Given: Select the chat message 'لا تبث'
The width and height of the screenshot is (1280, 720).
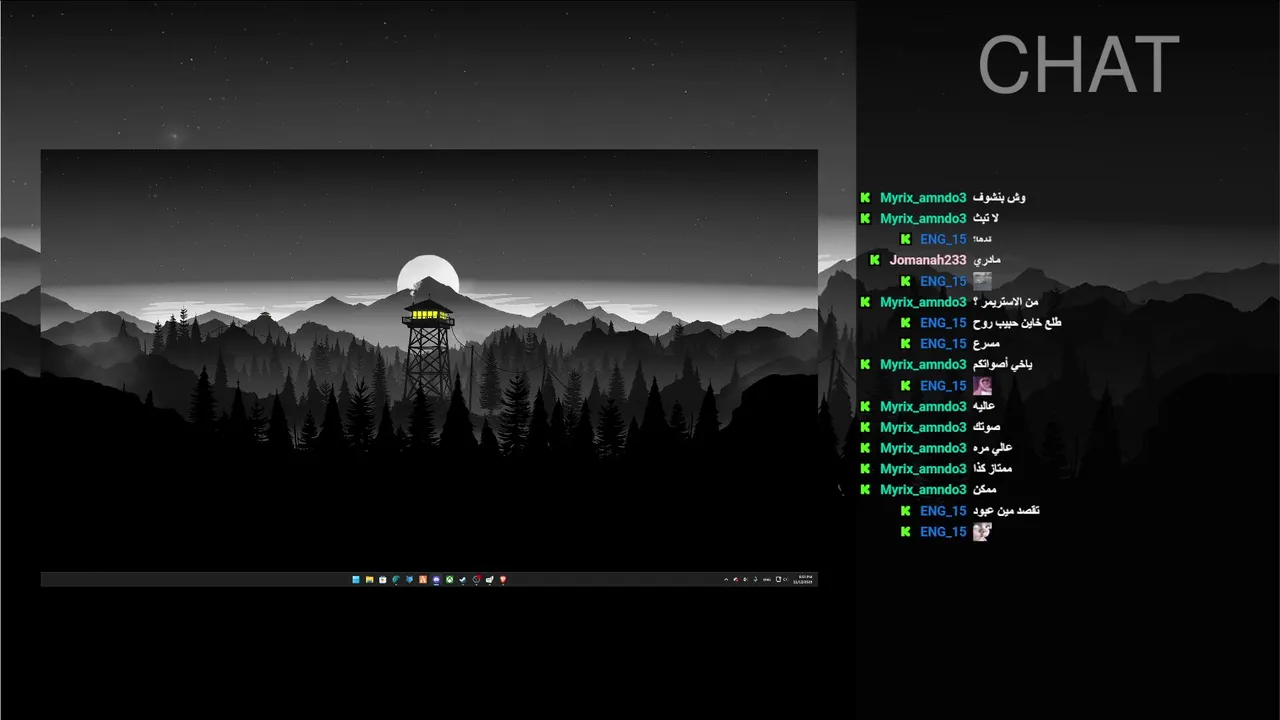Looking at the screenshot, I should 986,218.
